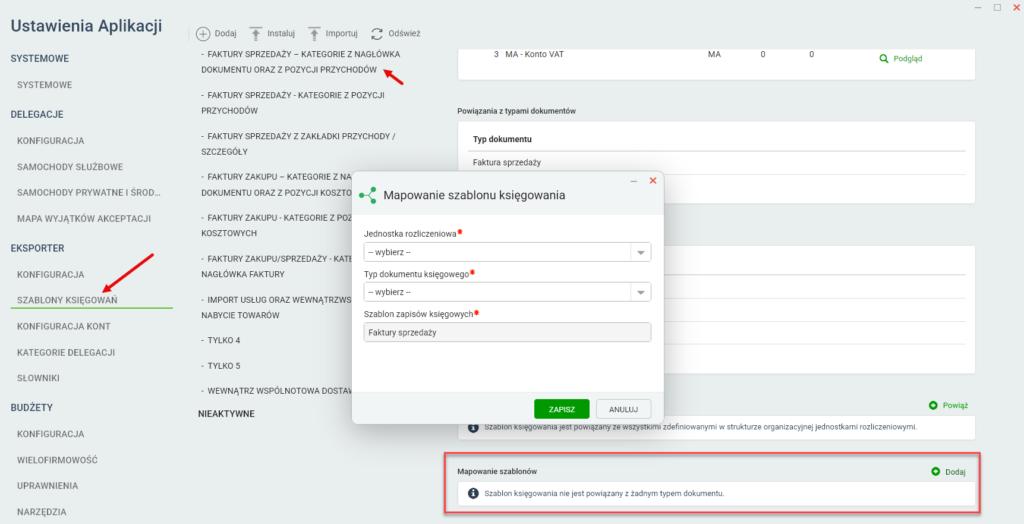Select template 'WEWNĄTRZ WSPÓLNOTOWA DOSTAW...'

[276, 391]
